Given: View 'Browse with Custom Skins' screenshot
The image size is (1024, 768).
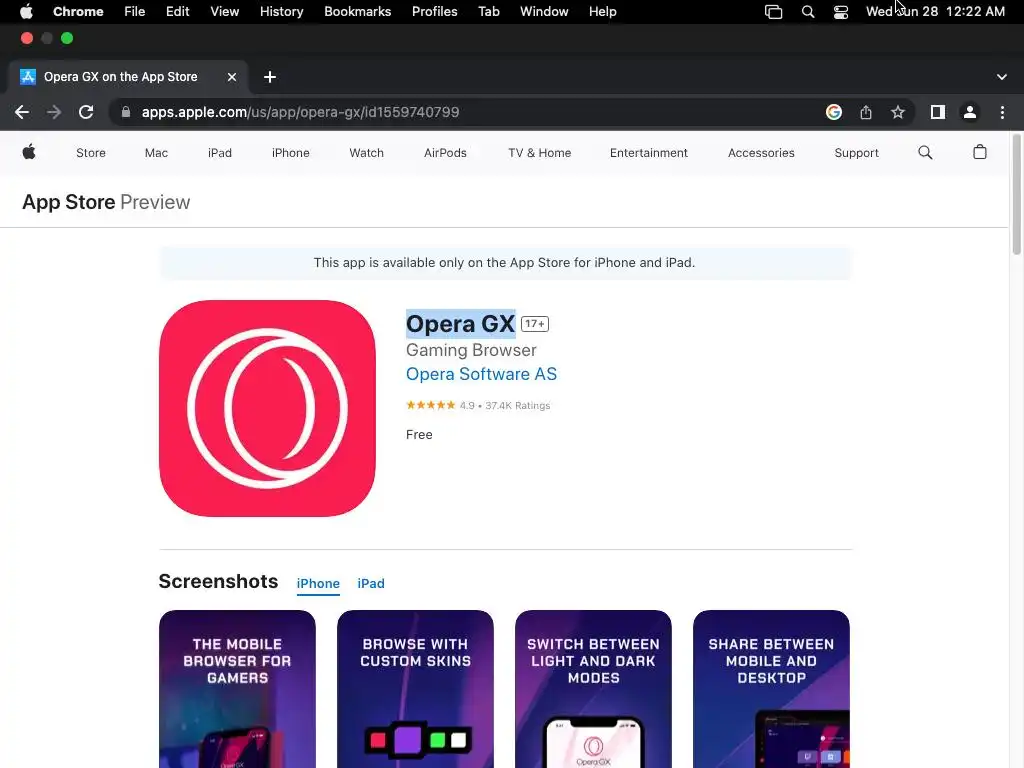Looking at the screenshot, I should click(415, 689).
